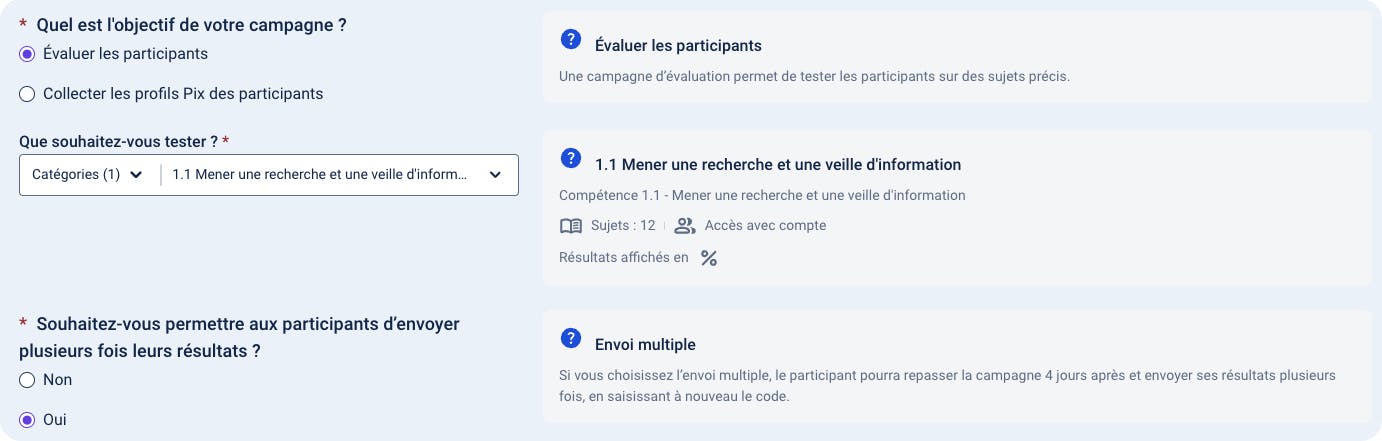Click the Compétence 1.1 description text
The image size is (1382, 441).
[x=762, y=196]
